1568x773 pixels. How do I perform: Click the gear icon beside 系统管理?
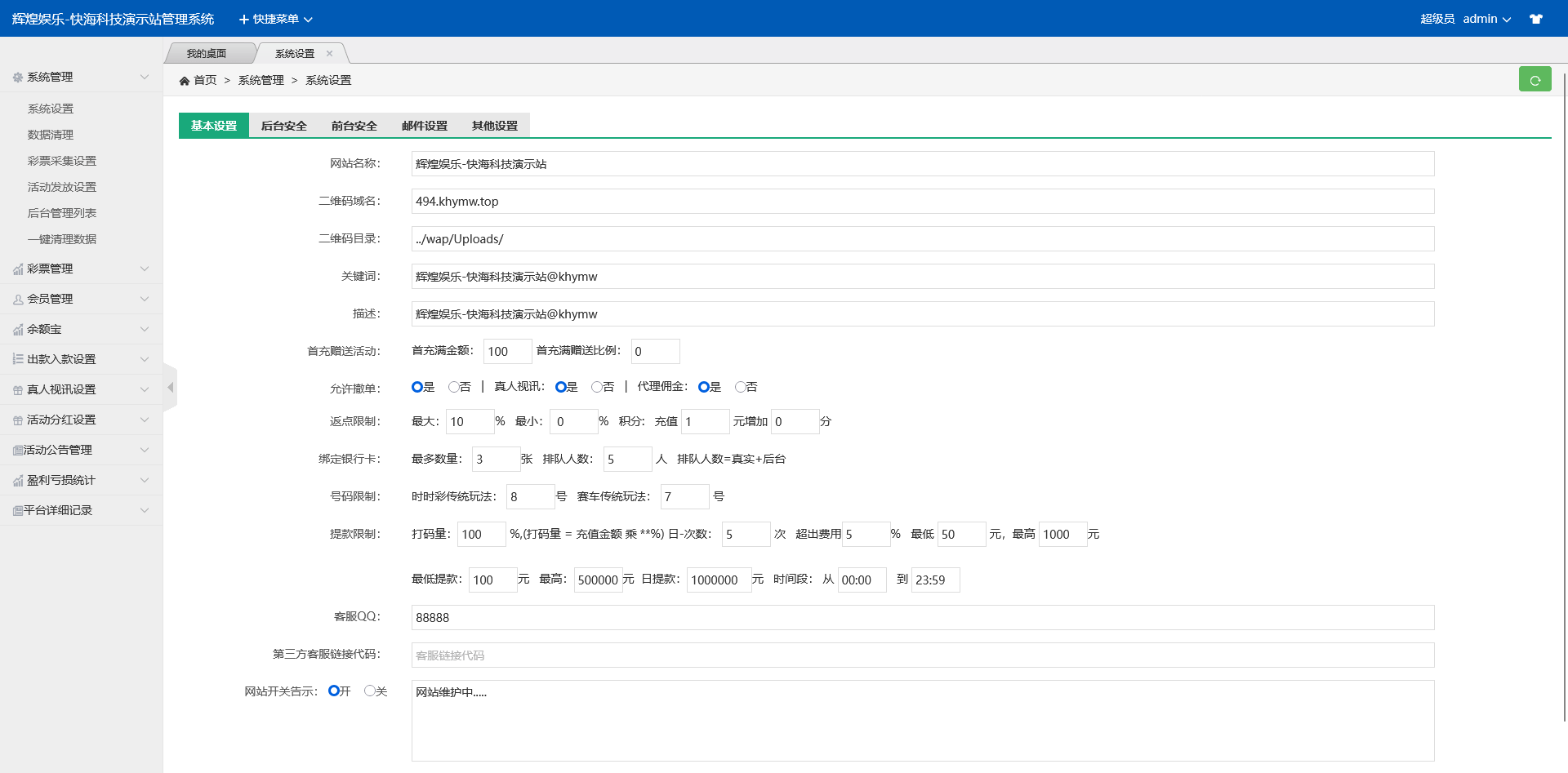(x=18, y=78)
